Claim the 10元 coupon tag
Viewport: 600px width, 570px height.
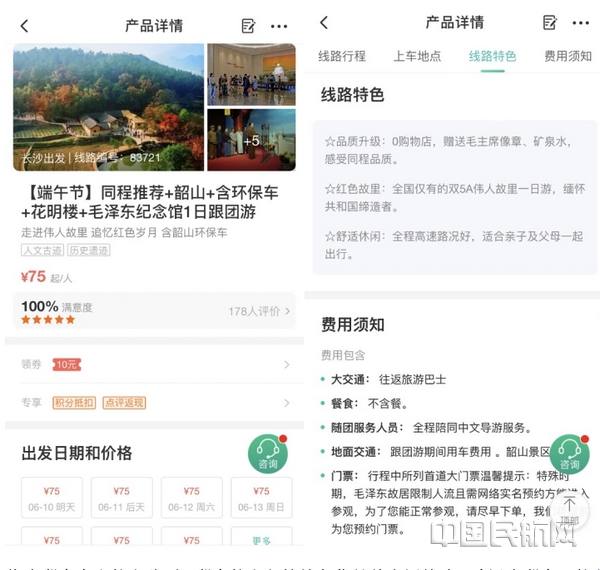[x=67, y=365]
